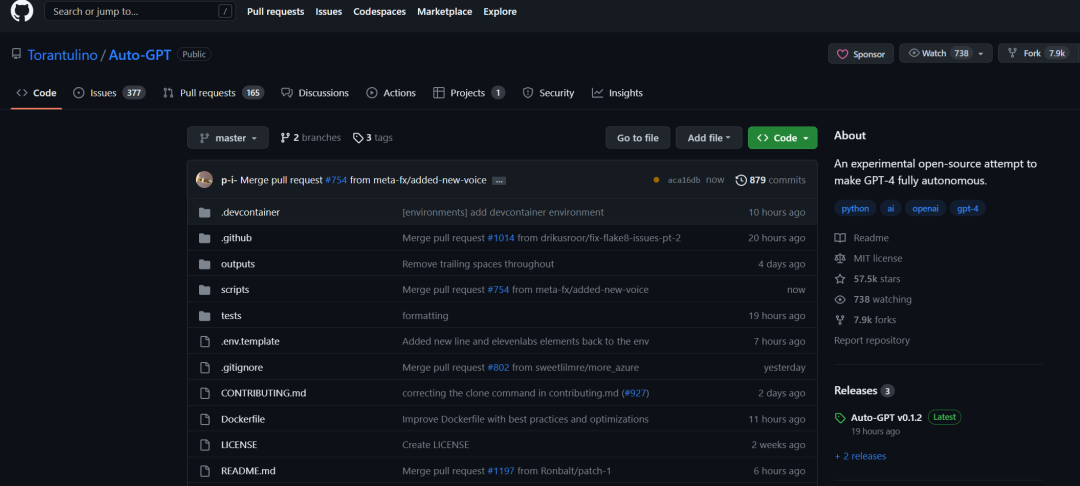This screenshot has width=1080, height=486.
Task: Open the GitHub home logo
Action: pos(22,11)
